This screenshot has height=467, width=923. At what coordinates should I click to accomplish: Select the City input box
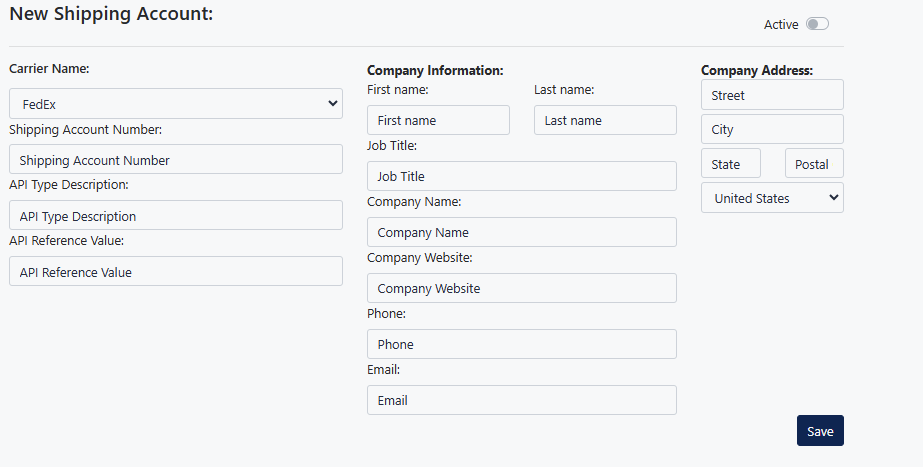coord(772,129)
